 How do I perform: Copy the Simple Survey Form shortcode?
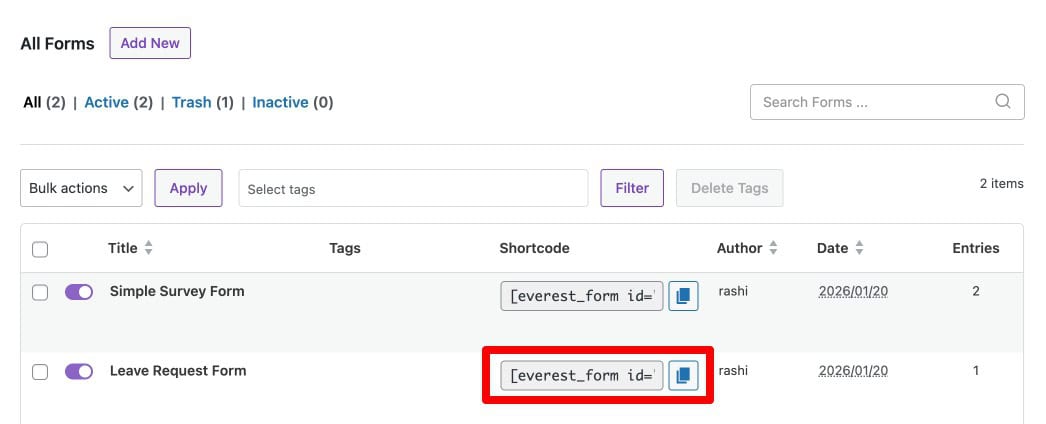coord(683,296)
